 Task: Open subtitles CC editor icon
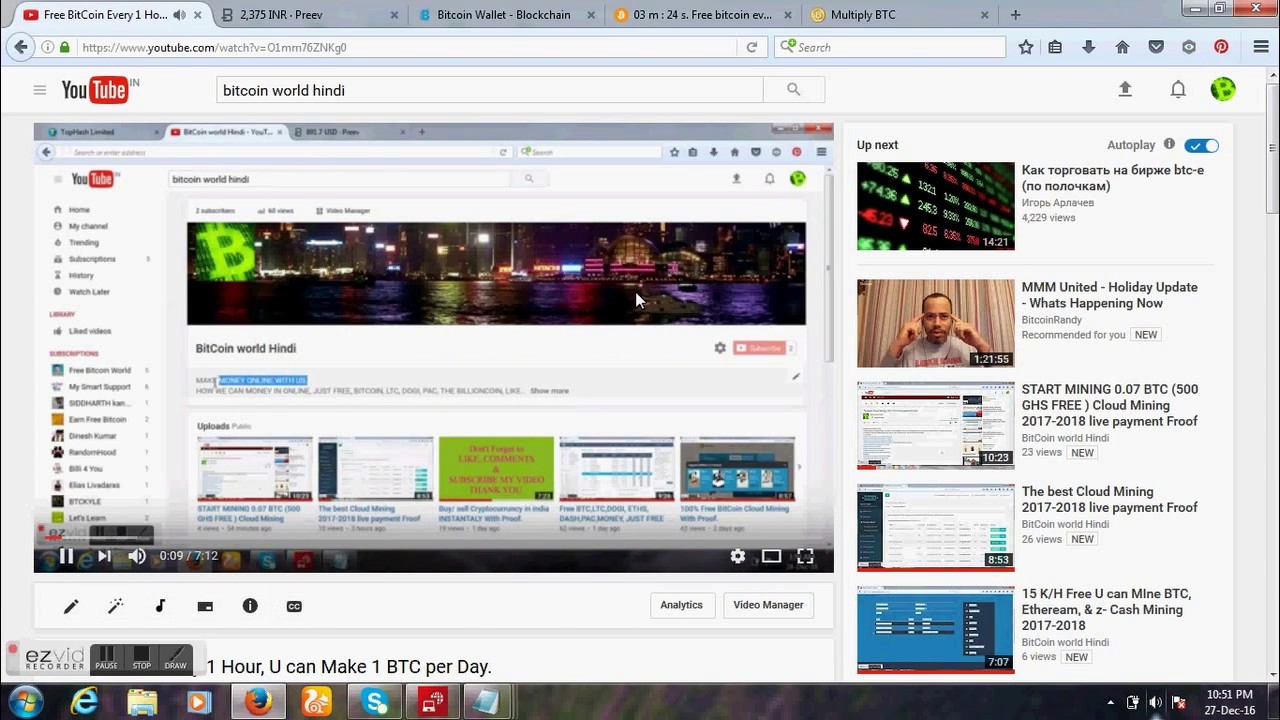coord(294,606)
